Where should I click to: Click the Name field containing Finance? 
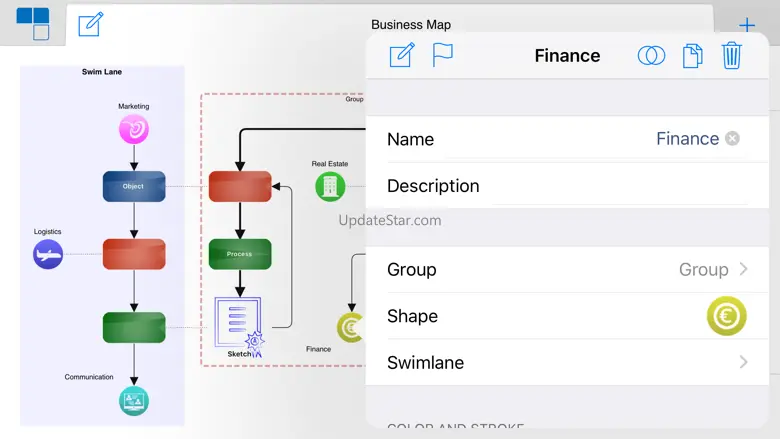567,139
